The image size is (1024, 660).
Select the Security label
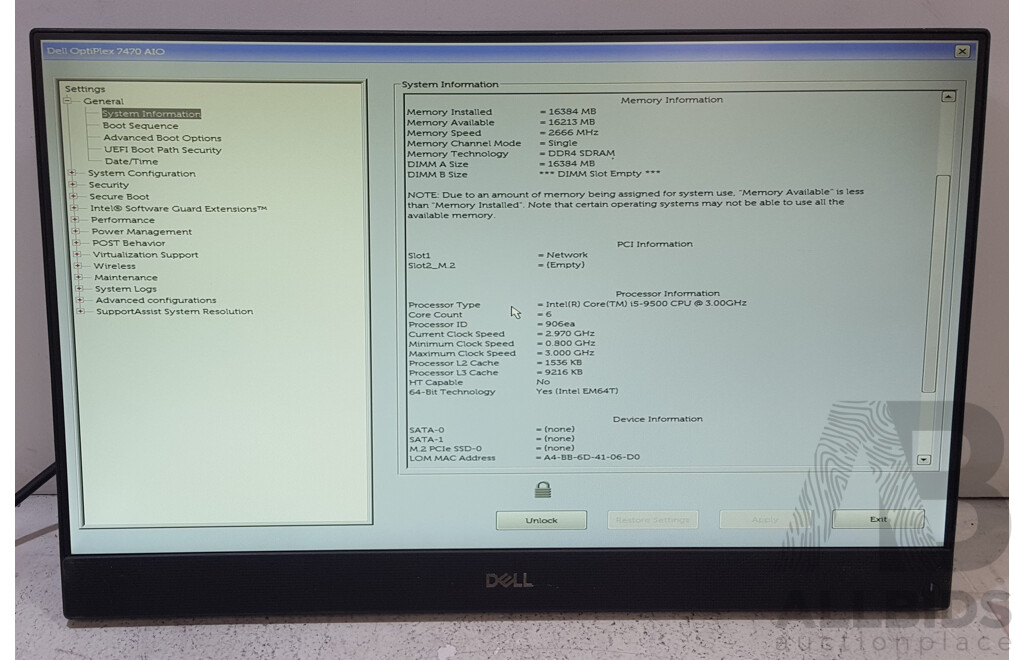point(108,185)
